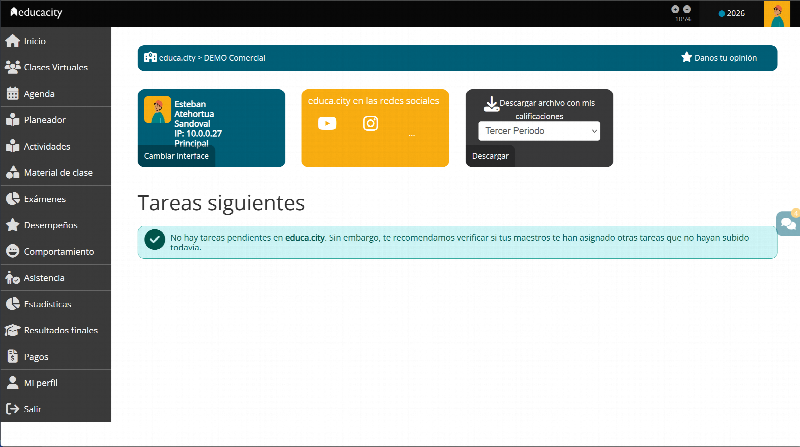This screenshot has width=800, height=447.
Task: Open the user avatar menu in the header
Action: pos(777,14)
